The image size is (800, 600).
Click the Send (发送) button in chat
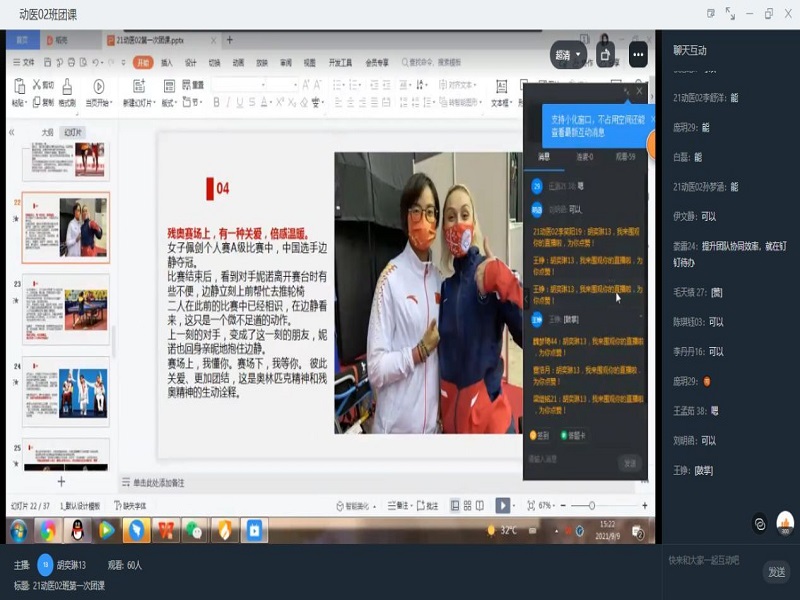tap(776, 571)
